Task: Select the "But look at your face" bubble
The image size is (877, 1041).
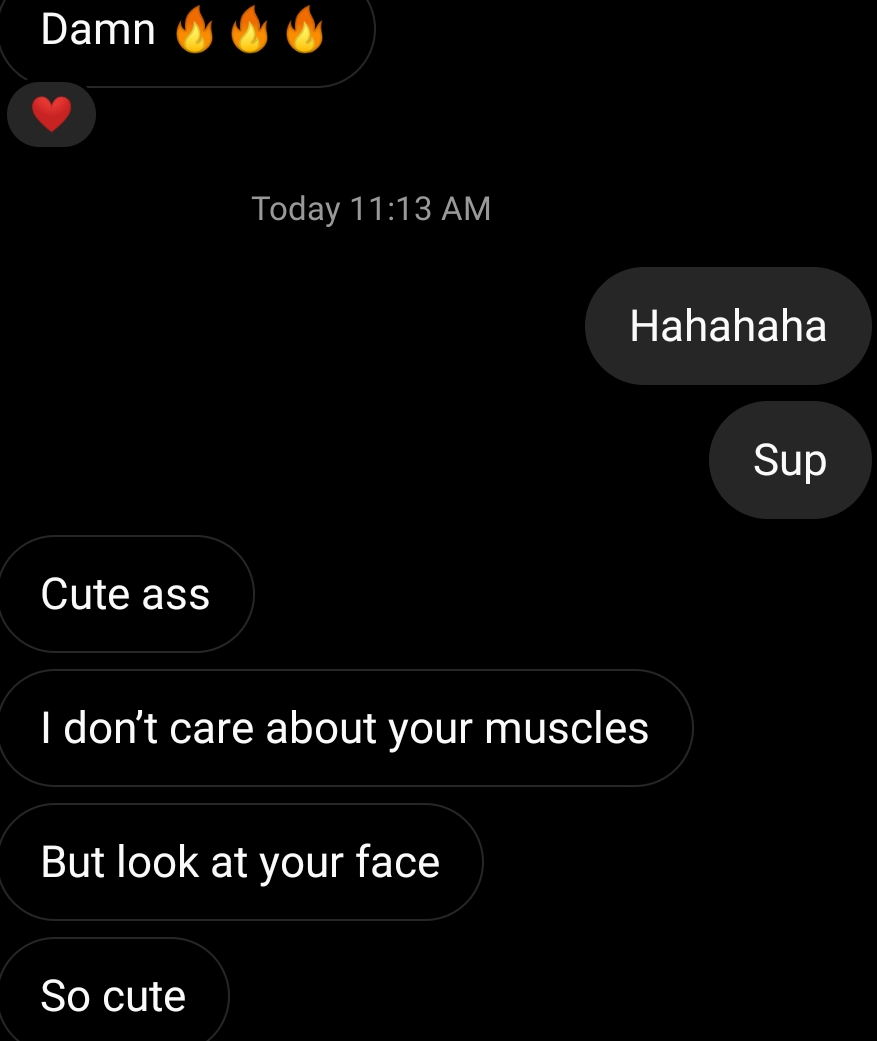Action: tap(241, 862)
